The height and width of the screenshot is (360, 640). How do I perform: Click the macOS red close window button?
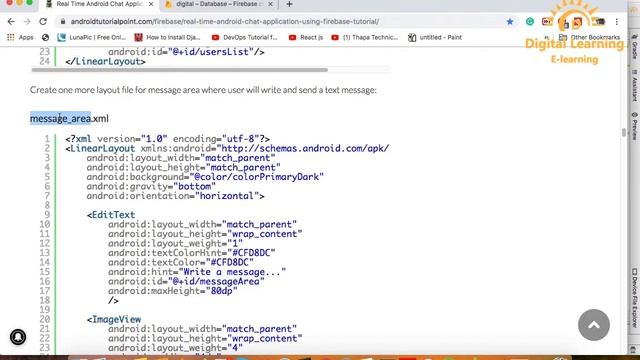9,2
